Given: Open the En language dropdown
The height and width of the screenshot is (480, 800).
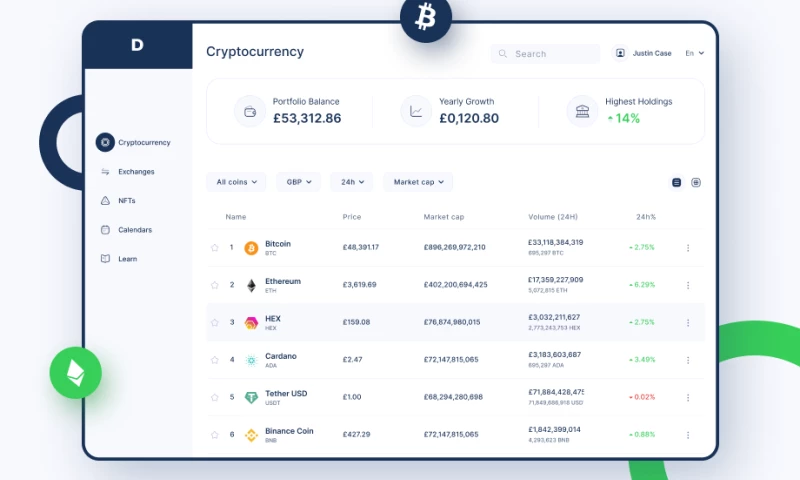Looking at the screenshot, I should click(x=694, y=53).
